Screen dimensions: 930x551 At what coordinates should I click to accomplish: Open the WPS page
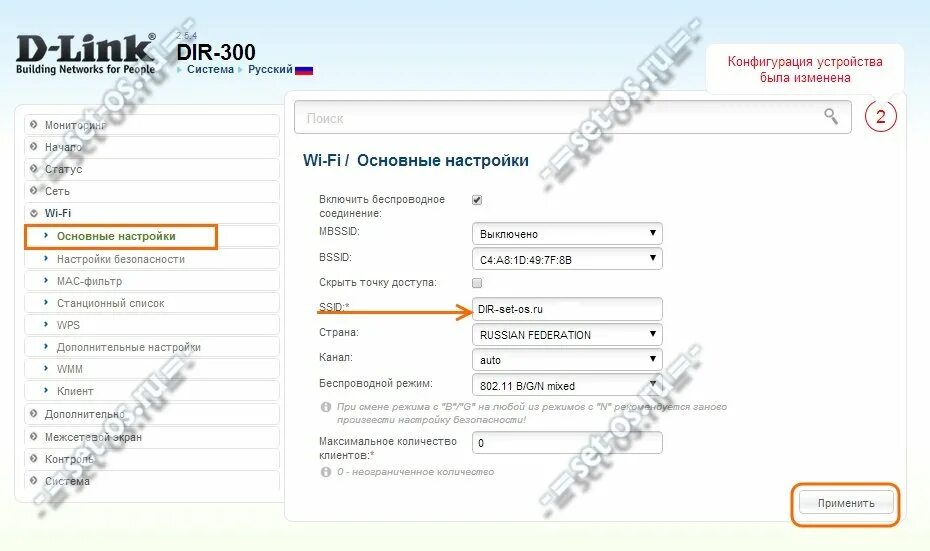tap(152, 325)
